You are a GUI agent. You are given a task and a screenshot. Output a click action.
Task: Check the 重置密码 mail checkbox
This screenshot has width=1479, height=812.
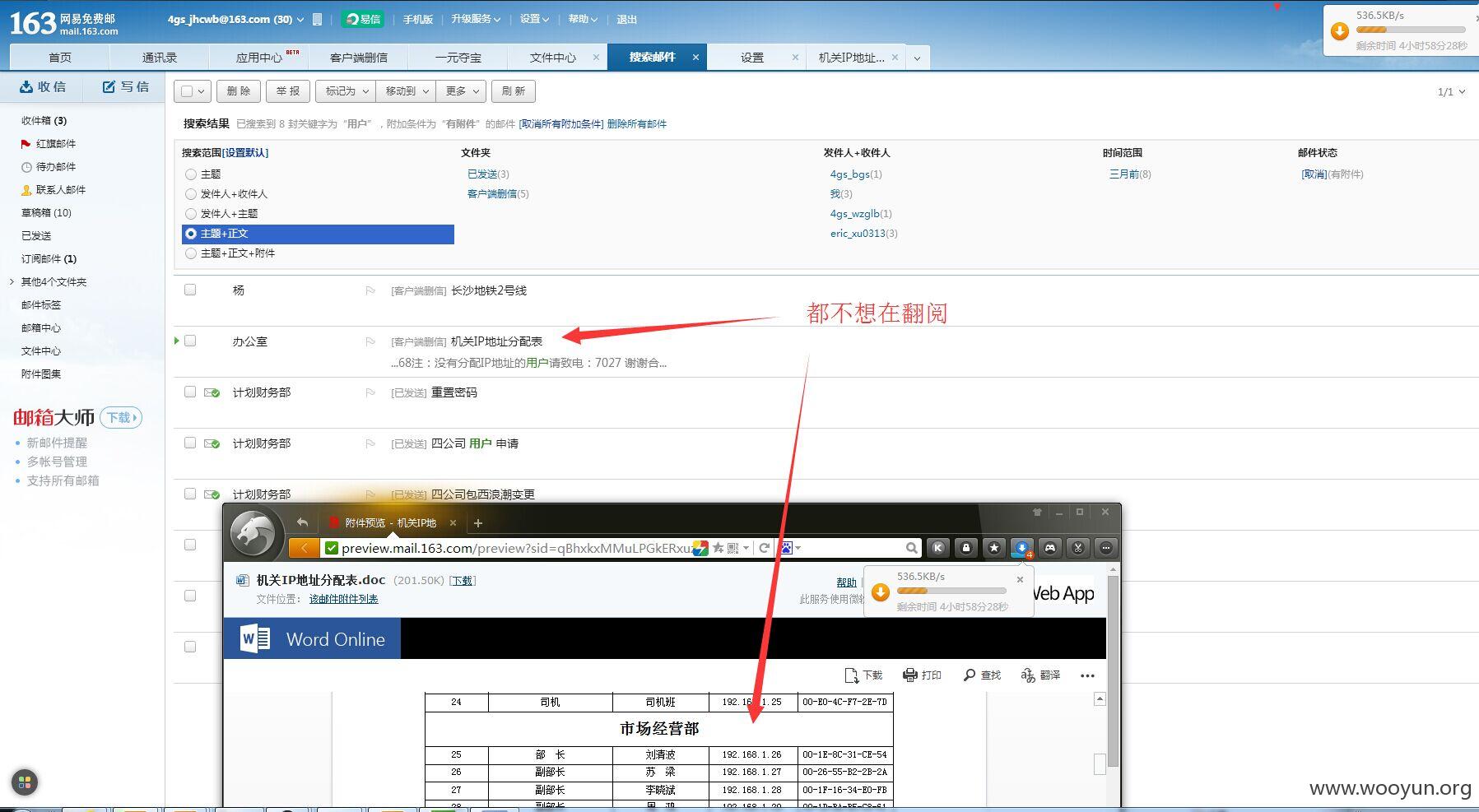190,392
